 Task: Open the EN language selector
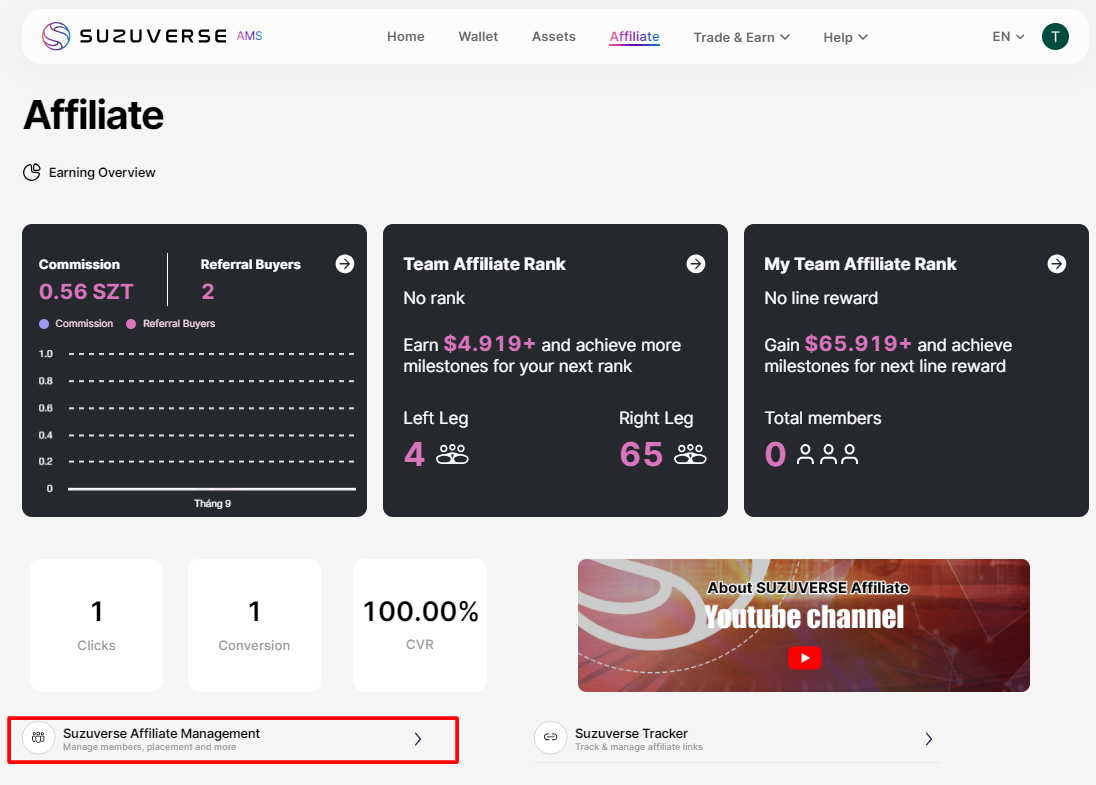(x=1008, y=37)
